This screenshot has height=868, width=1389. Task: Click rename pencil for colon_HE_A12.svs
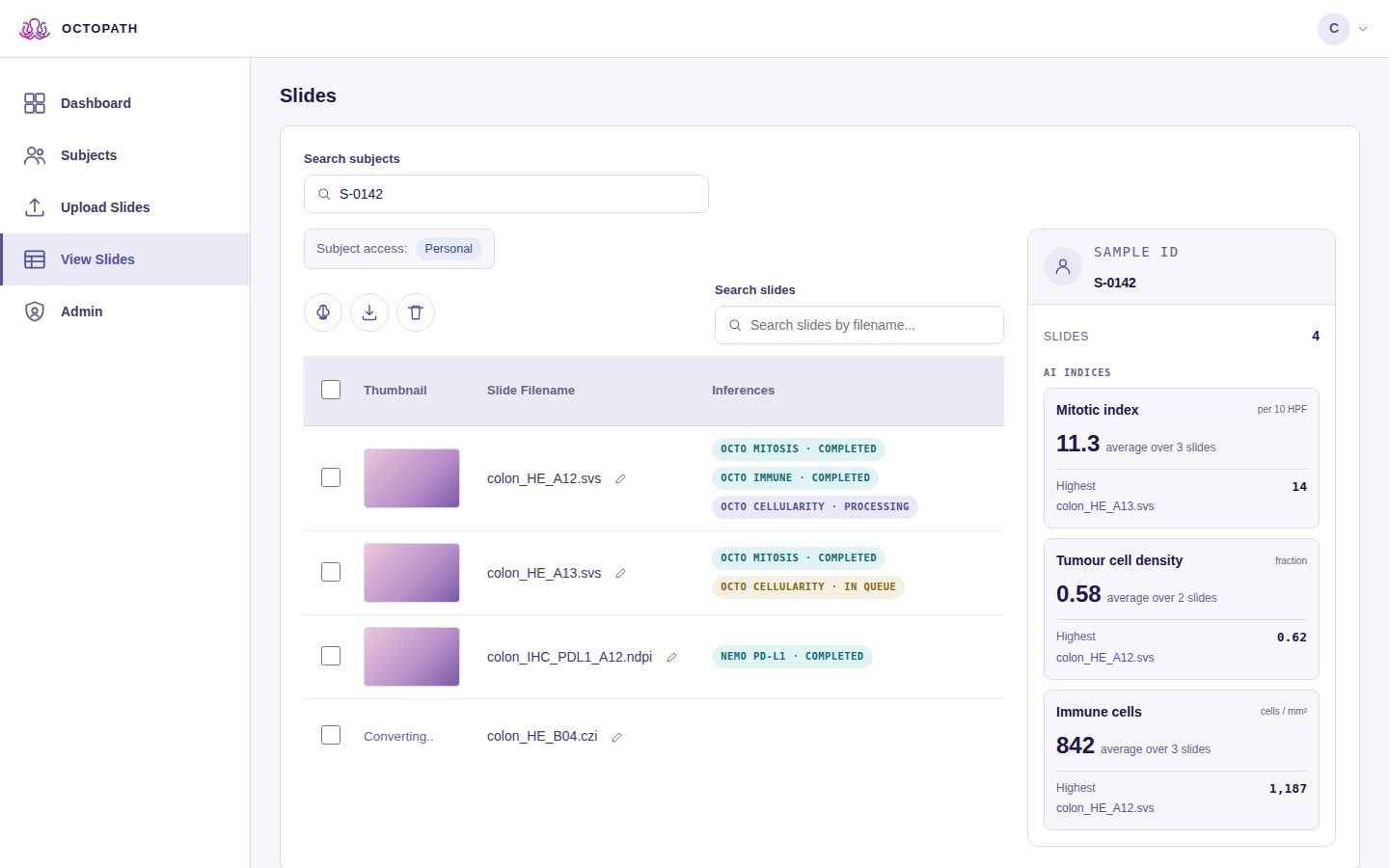click(x=620, y=479)
